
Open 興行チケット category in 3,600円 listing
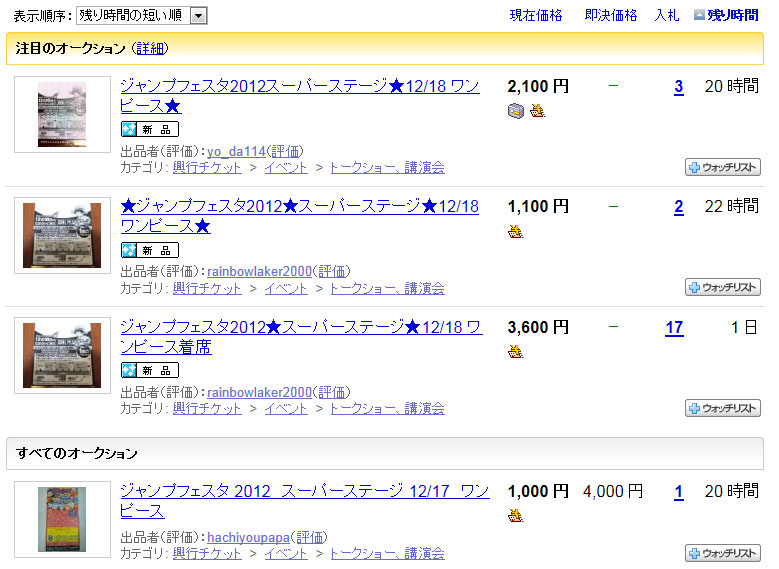(207, 408)
